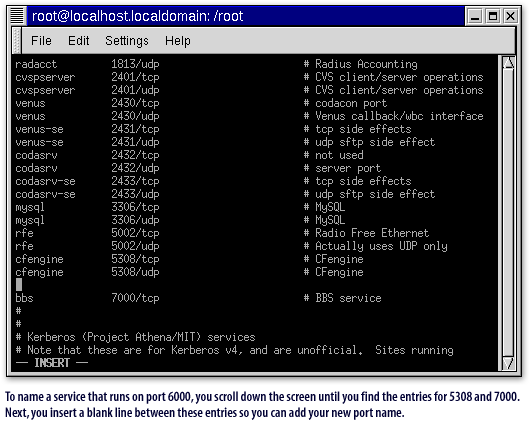This screenshot has width=530, height=445.
Task: Click '7000/tcp' port entry
Action: pos(135,298)
